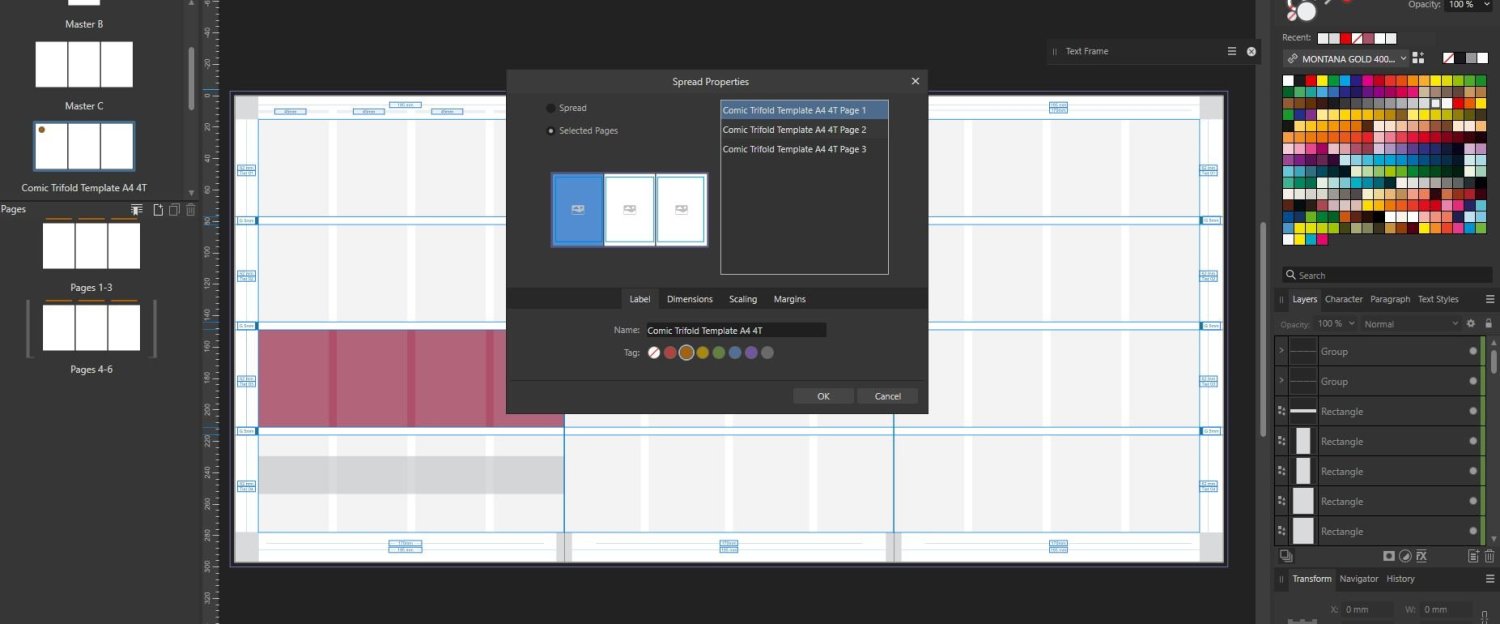This screenshot has width=1500, height=624.
Task: Open the Text Styles panel tab
Action: [x=1438, y=299]
